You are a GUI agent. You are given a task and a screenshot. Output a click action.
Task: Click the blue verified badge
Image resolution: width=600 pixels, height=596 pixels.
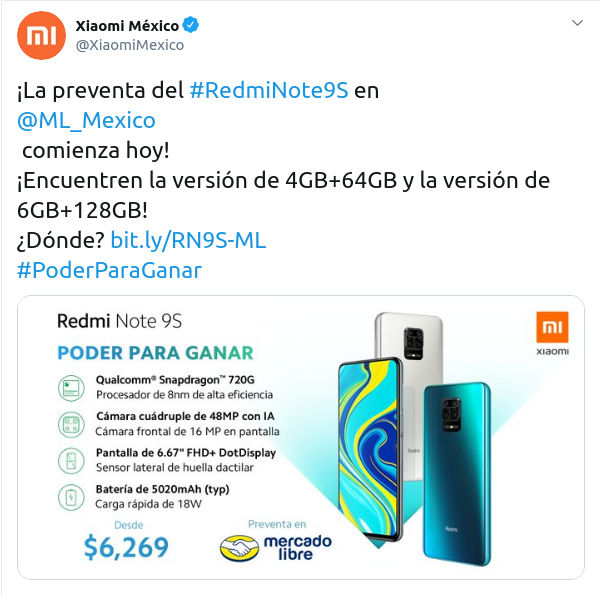190,25
